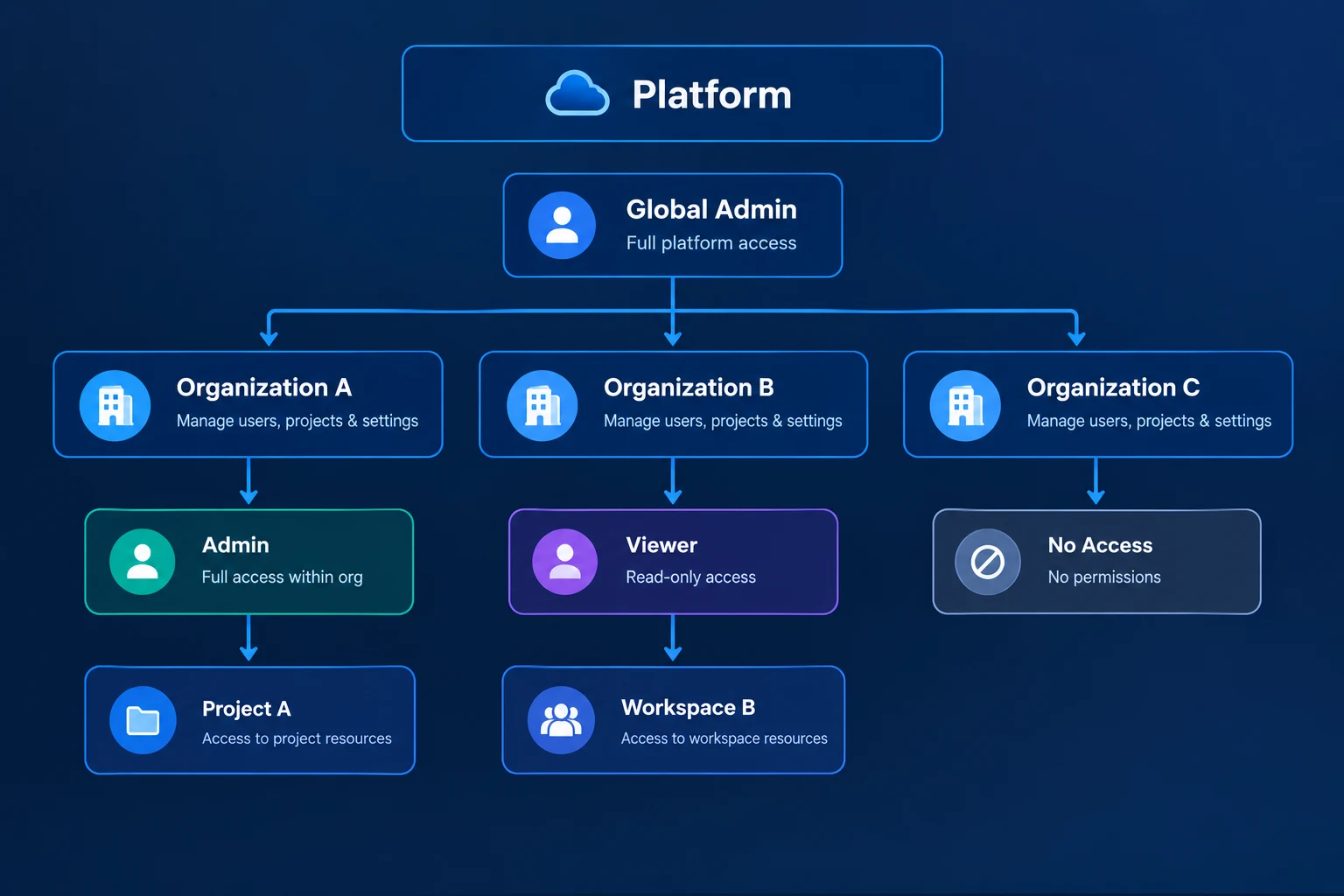Click the 'Read-only access' text

(690, 577)
